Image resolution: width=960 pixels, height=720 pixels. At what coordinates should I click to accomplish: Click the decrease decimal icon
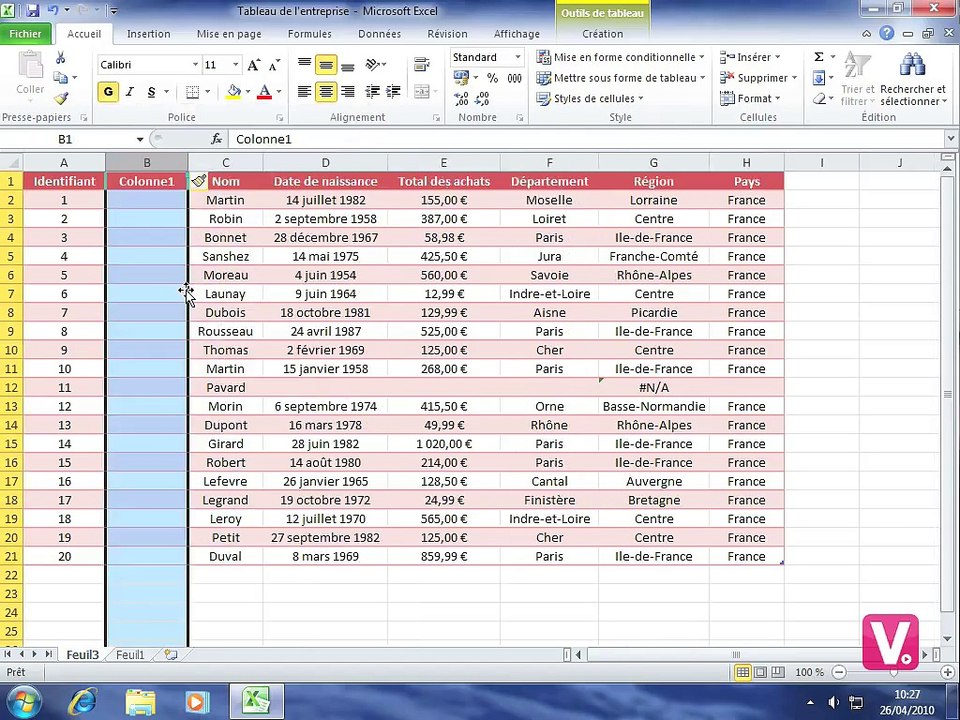(x=482, y=99)
